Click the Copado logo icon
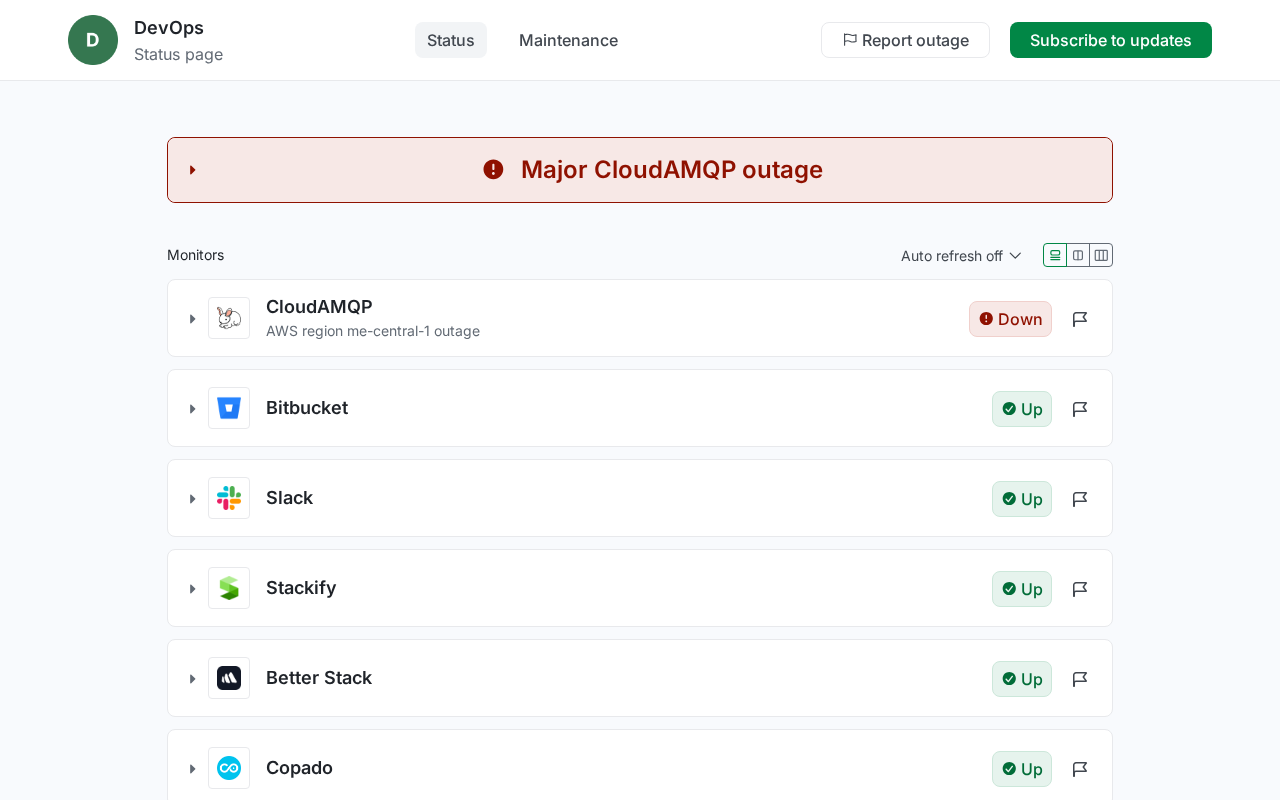 (229, 768)
